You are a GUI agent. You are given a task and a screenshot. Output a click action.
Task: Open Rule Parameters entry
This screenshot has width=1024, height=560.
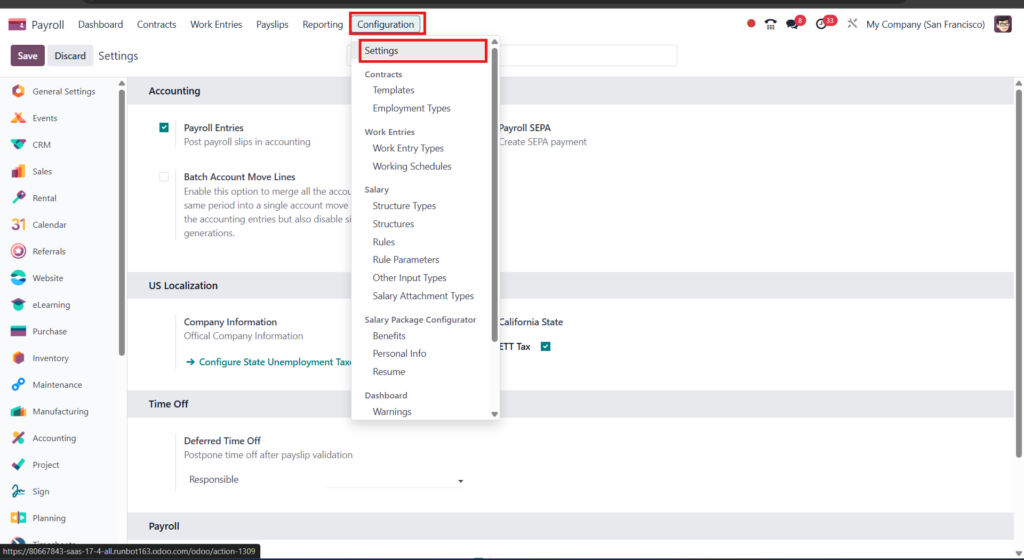(x=406, y=260)
